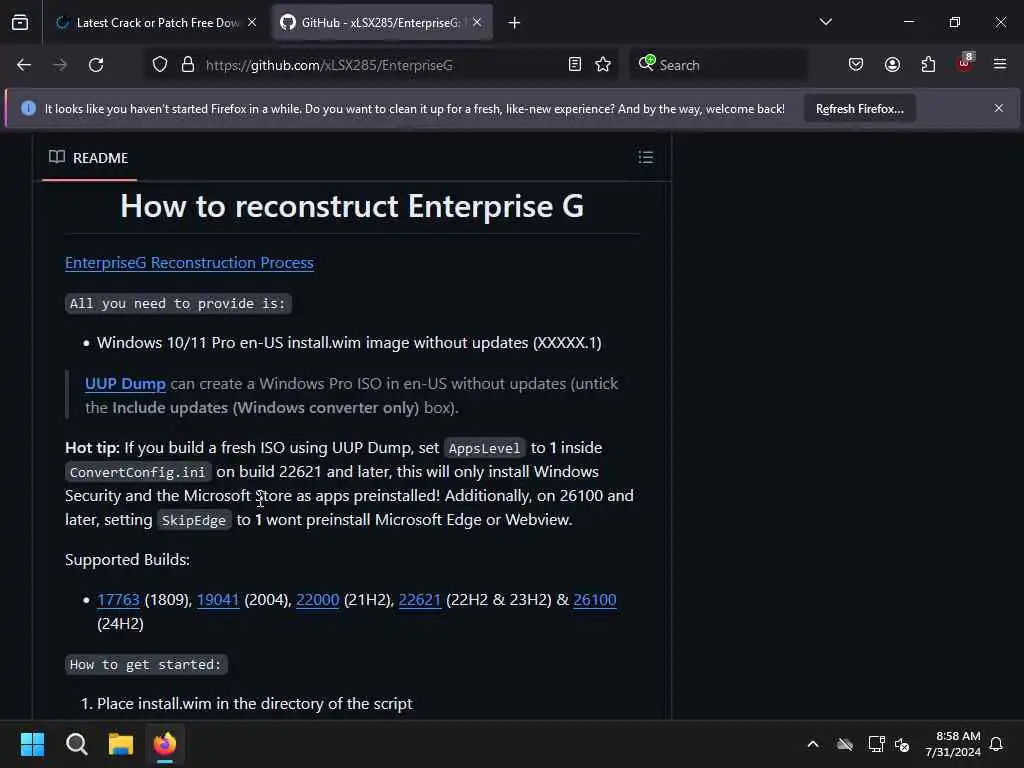Open build 22621 link
The image size is (1024, 768).
pos(420,600)
